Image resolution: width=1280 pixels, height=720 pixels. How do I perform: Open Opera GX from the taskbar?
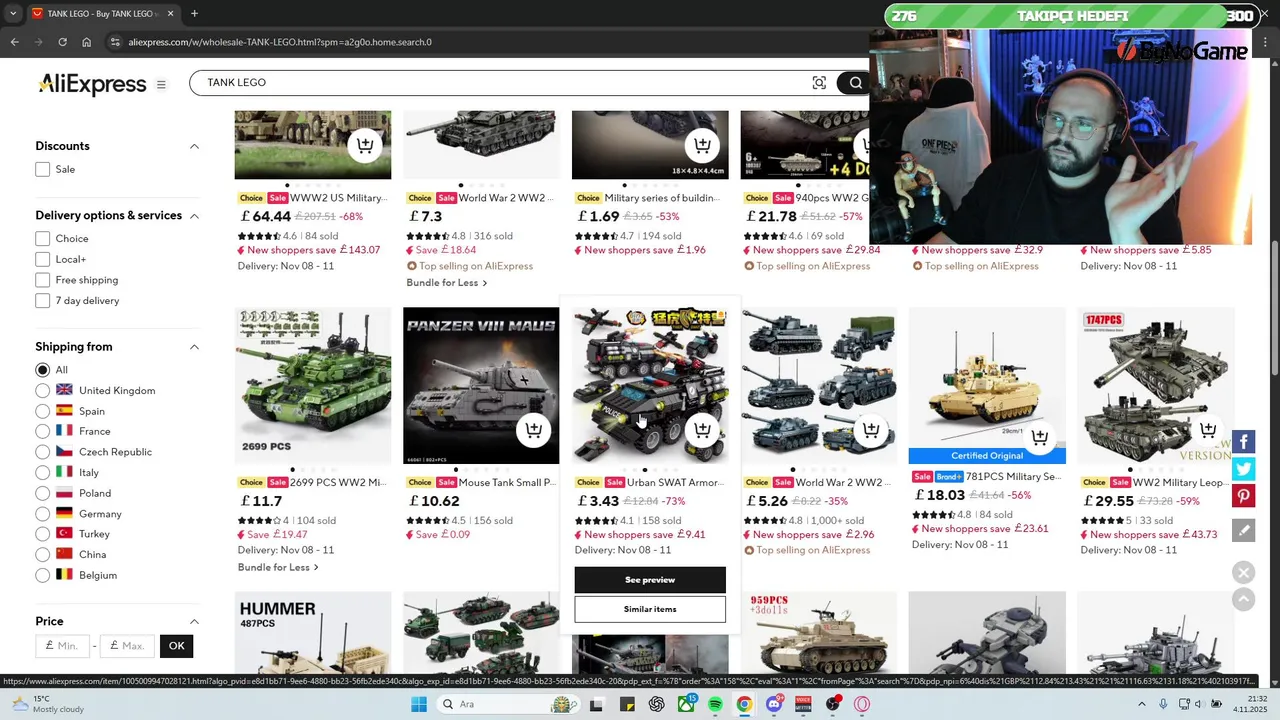(862, 704)
